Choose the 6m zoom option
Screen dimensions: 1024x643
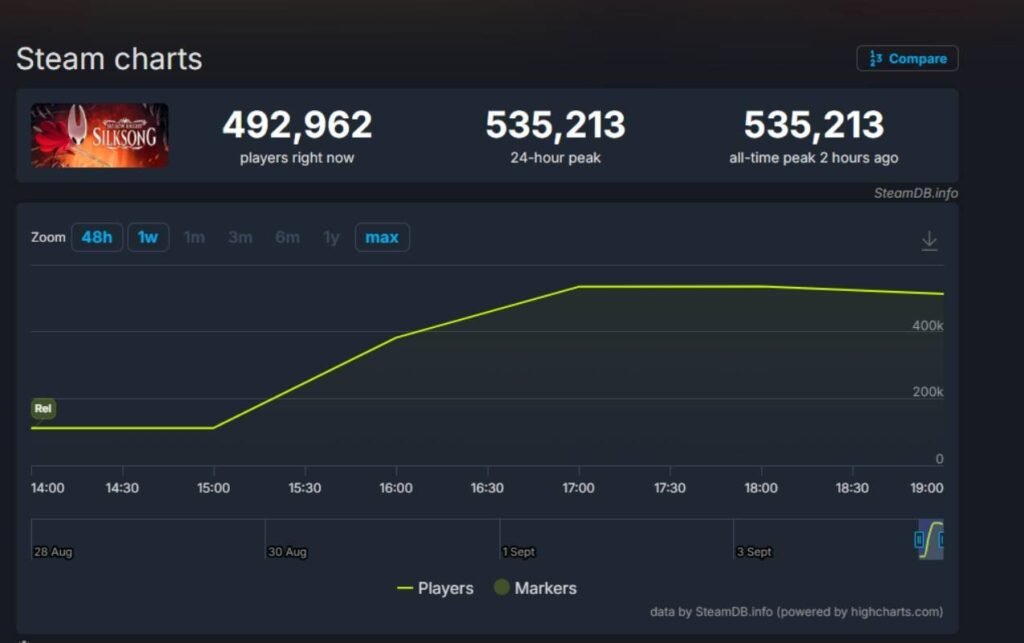(287, 237)
